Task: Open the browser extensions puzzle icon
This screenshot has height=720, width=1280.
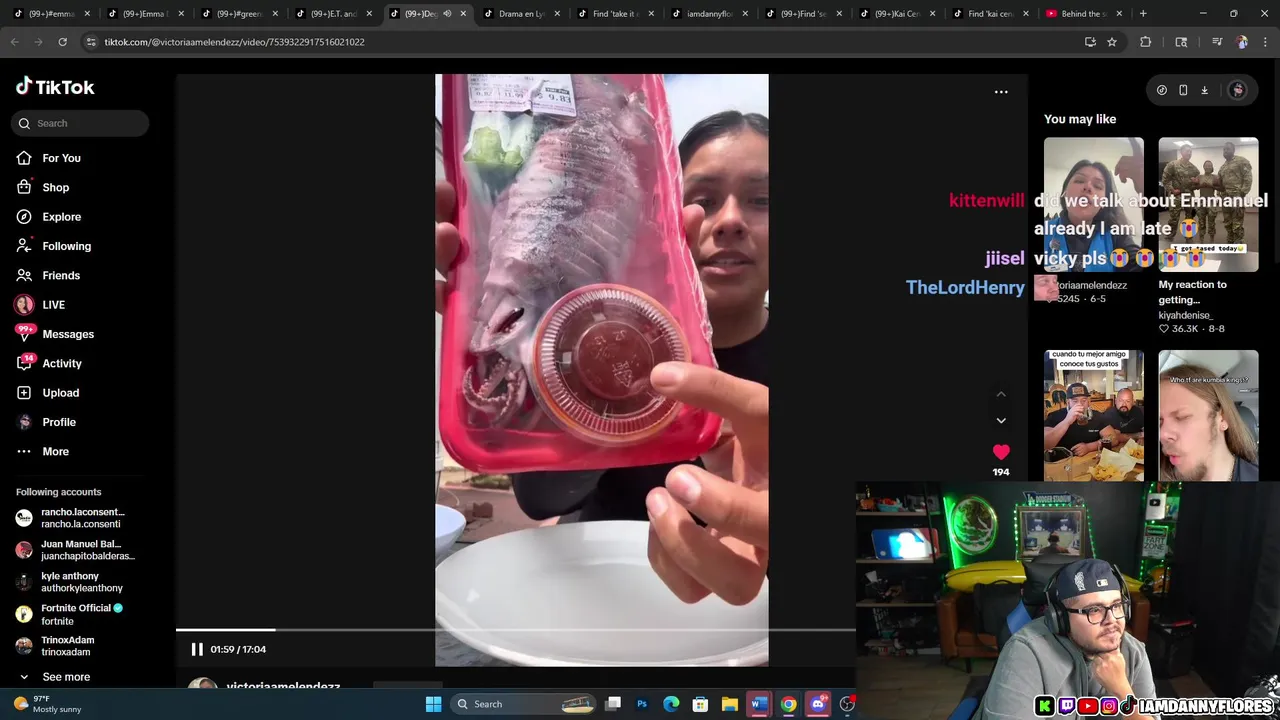Action: tap(1146, 42)
